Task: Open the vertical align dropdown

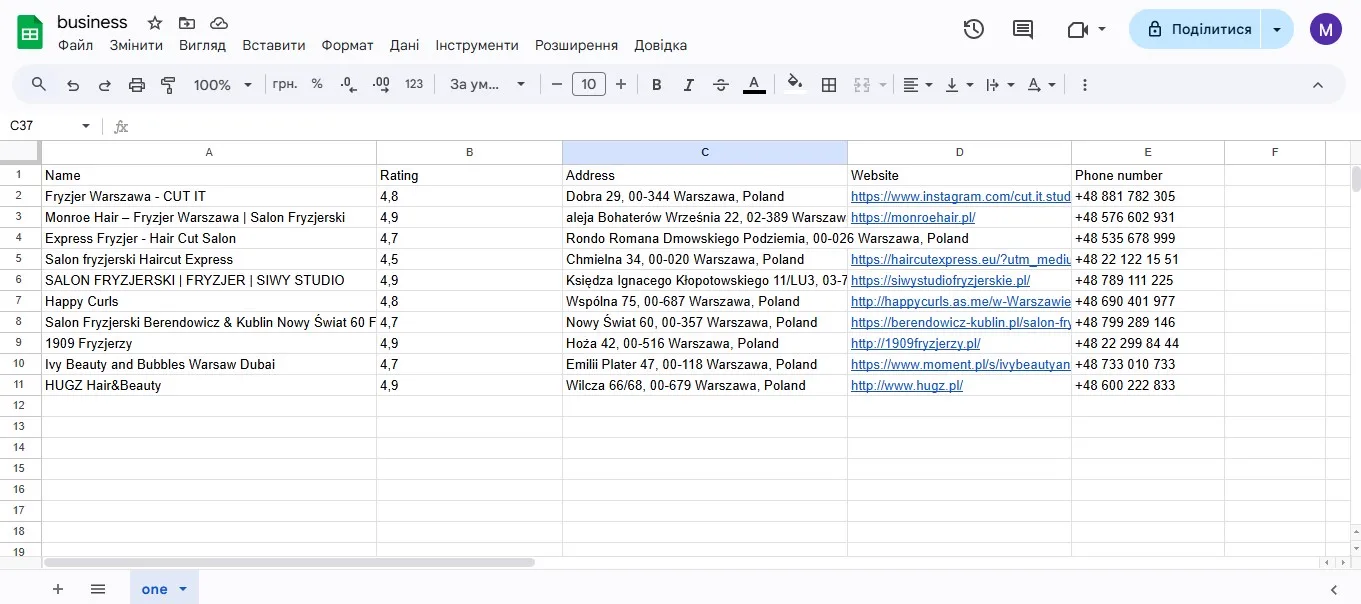Action: [x=960, y=85]
